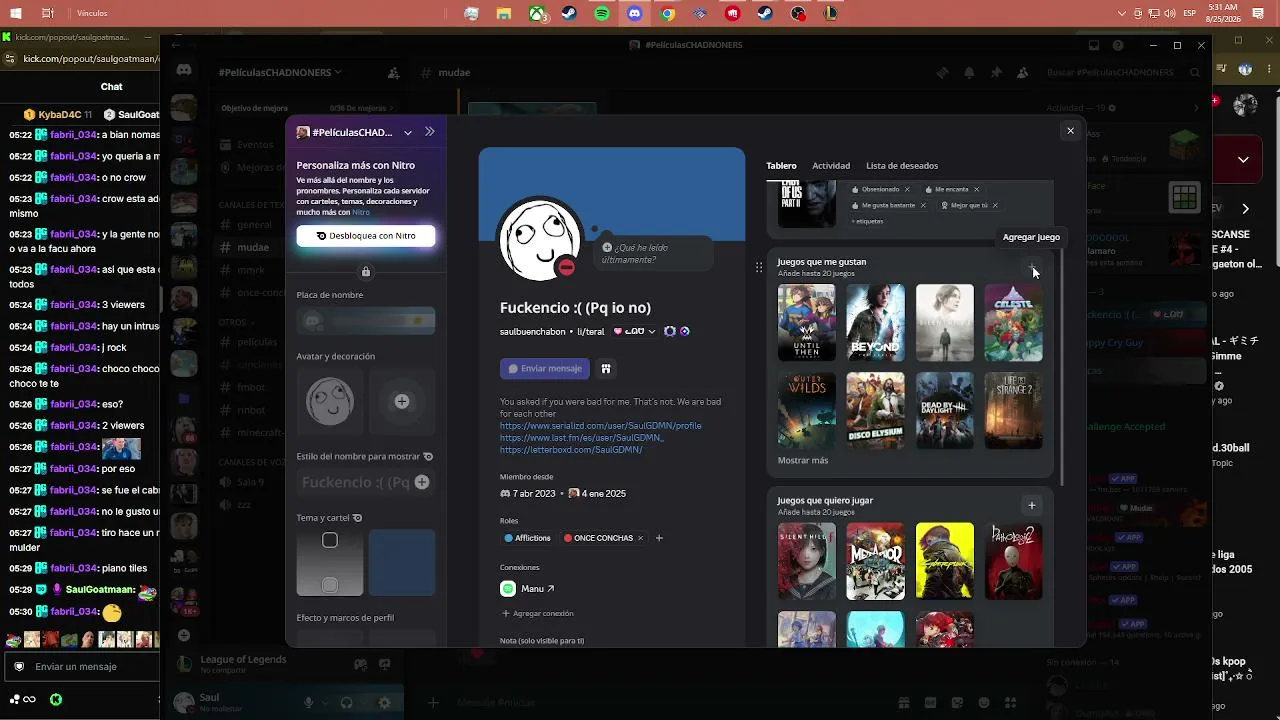Screen dimensions: 1280x720
Task: Switch to the Tablero tab
Action: (x=781, y=166)
